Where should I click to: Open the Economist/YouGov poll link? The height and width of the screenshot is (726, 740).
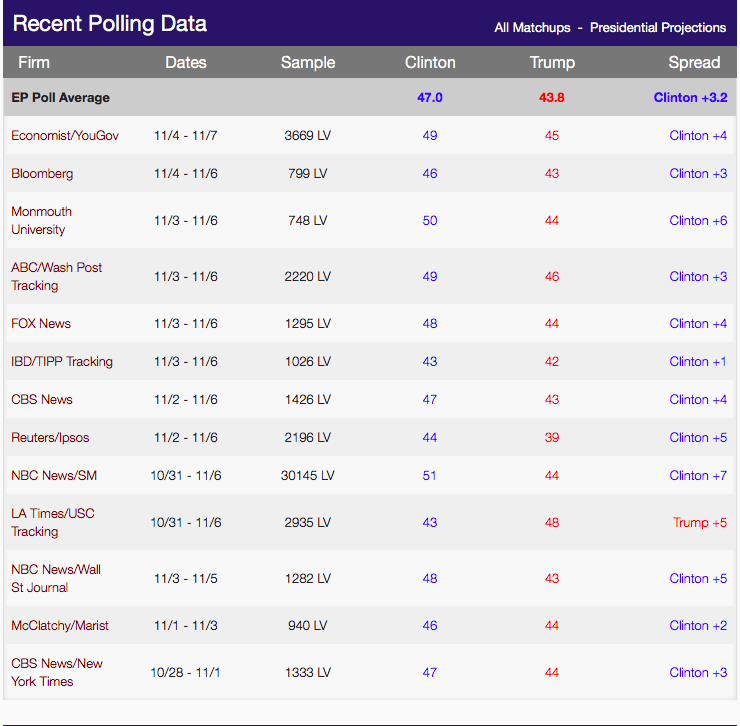pyautogui.click(x=65, y=135)
